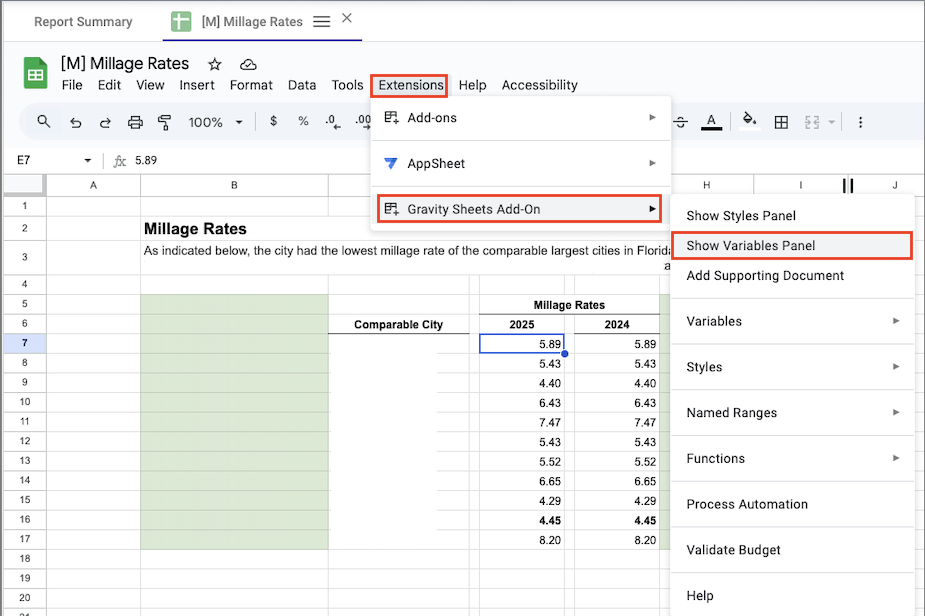The height and width of the screenshot is (616, 925).
Task: Open Google Sheets home logo
Action: click(35, 73)
